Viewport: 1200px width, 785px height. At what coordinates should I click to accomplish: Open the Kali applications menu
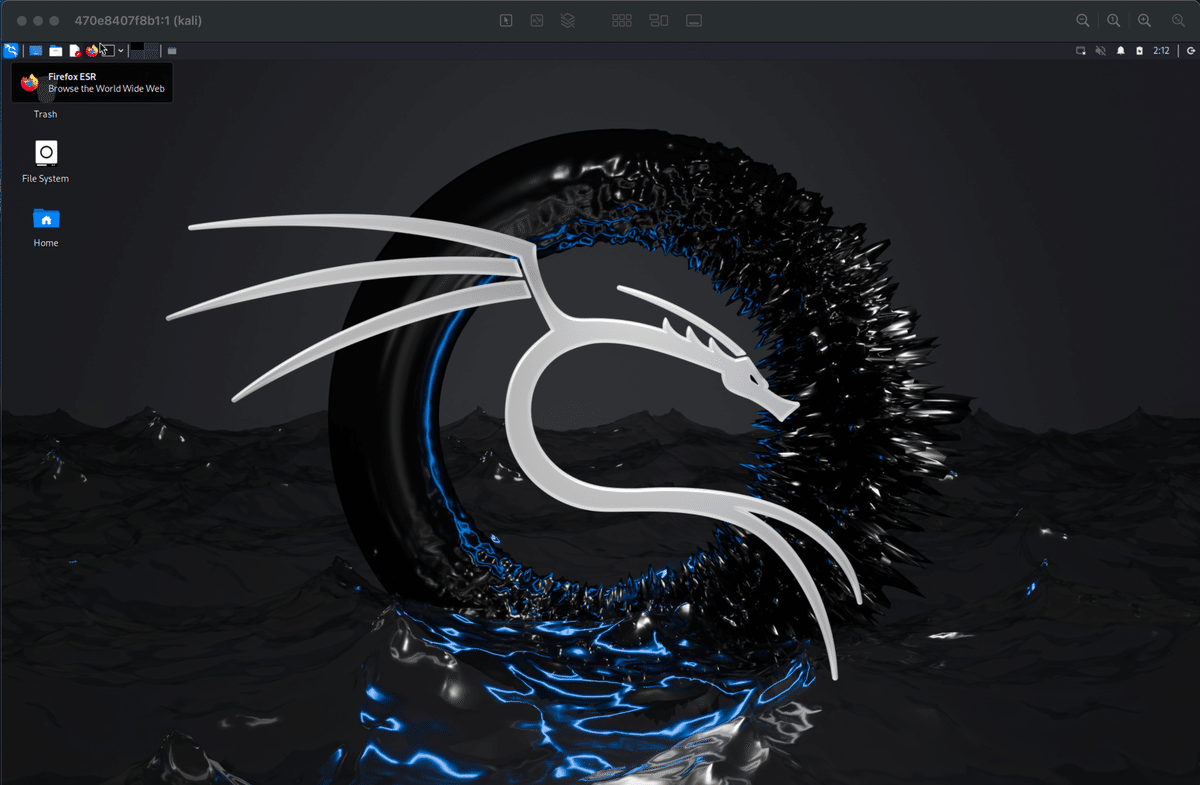pyautogui.click(x=11, y=50)
